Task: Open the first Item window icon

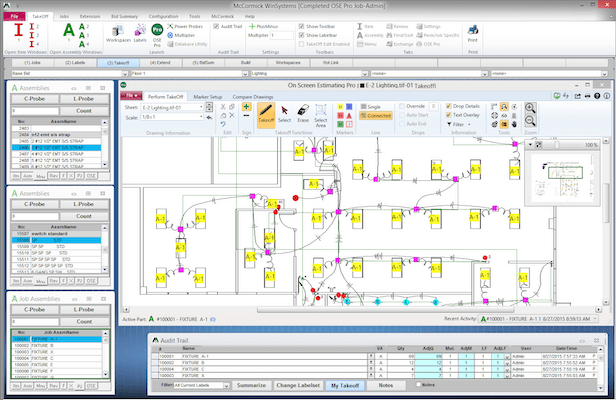Action: click(18, 31)
